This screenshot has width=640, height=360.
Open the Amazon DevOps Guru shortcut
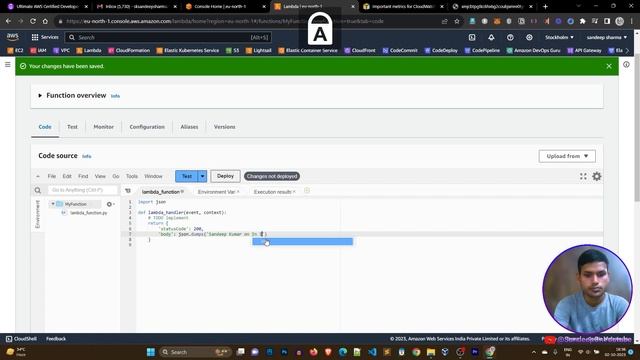click(x=533, y=51)
